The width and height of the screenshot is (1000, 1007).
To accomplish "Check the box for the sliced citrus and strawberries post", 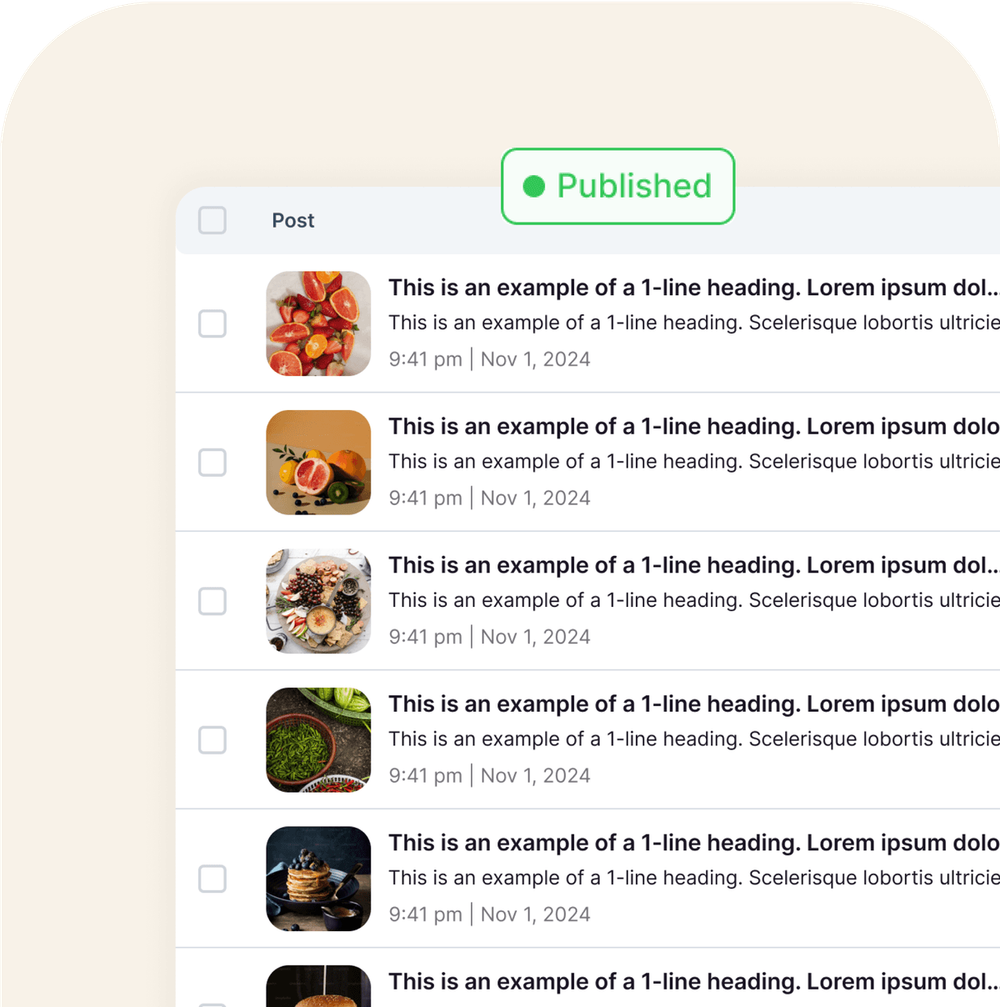I will (x=212, y=324).
